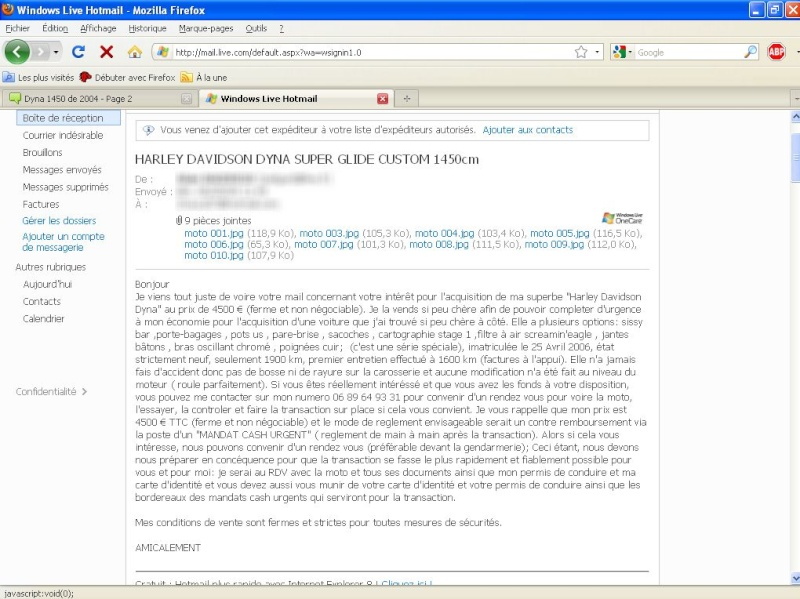The height and width of the screenshot is (599, 800).
Task: Reload the current page
Action: click(78, 52)
